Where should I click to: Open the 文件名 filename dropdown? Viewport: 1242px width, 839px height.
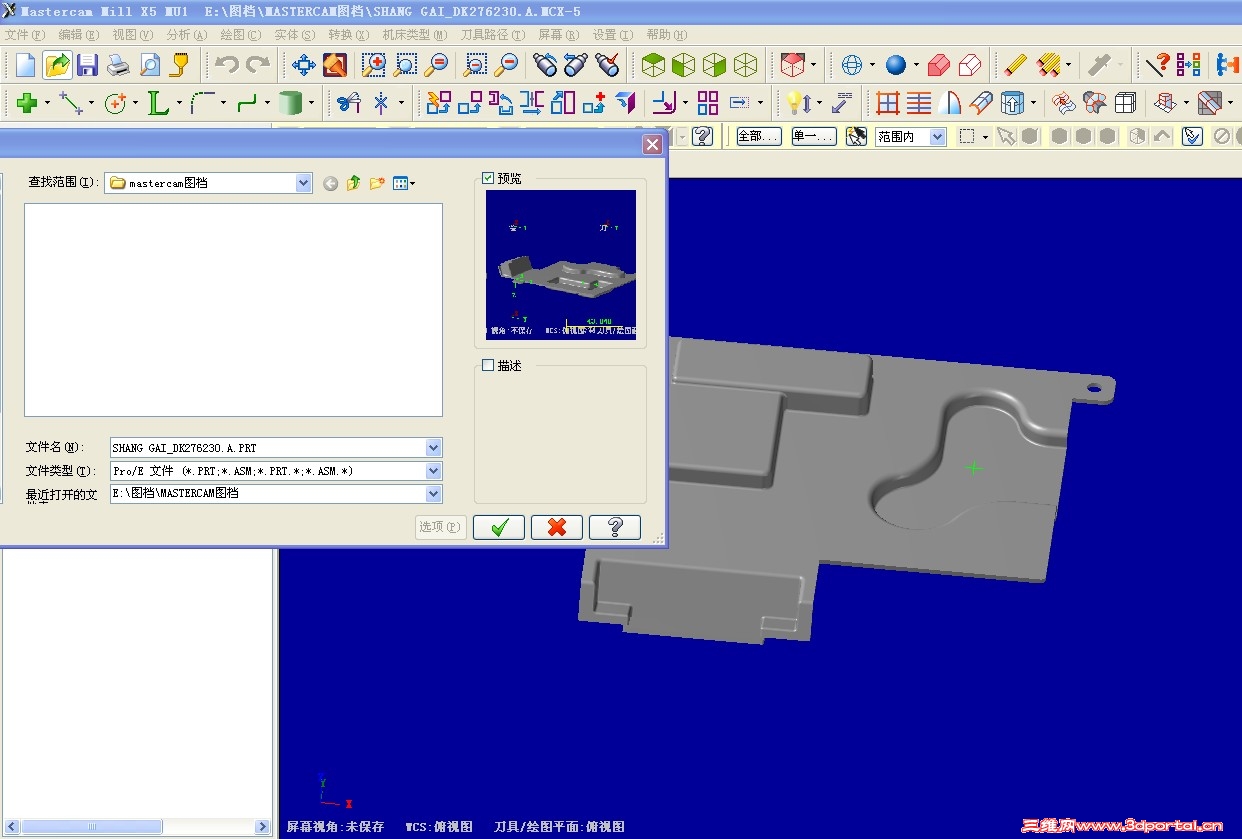point(433,448)
